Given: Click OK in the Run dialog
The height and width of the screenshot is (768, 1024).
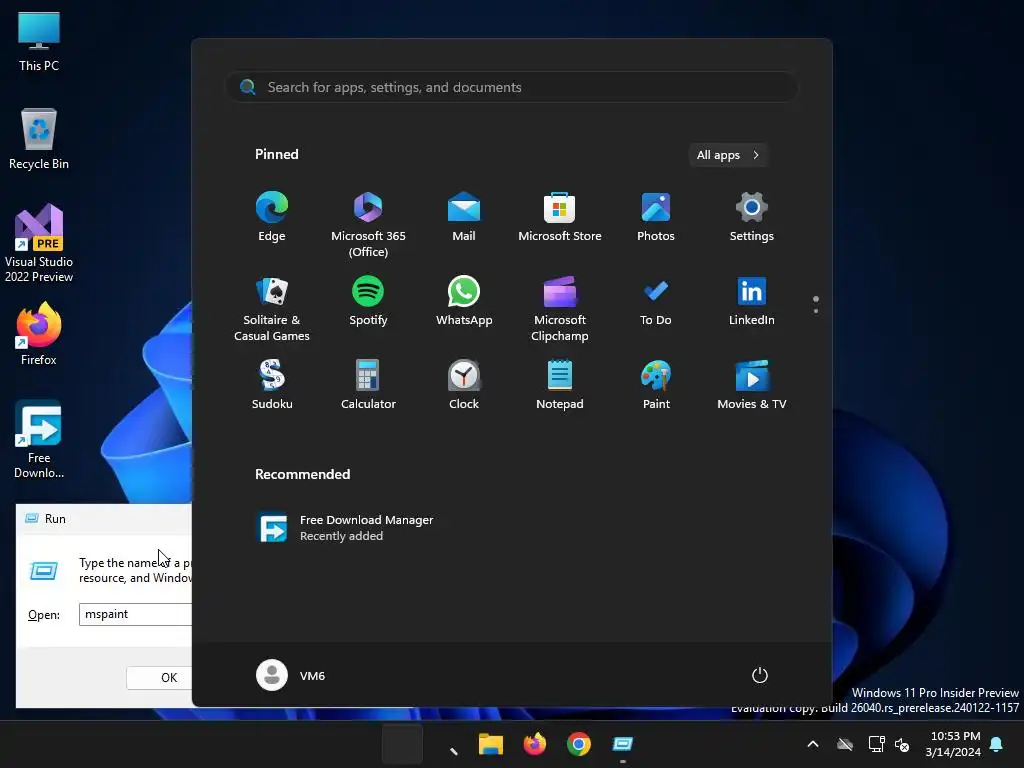Looking at the screenshot, I should (159, 678).
